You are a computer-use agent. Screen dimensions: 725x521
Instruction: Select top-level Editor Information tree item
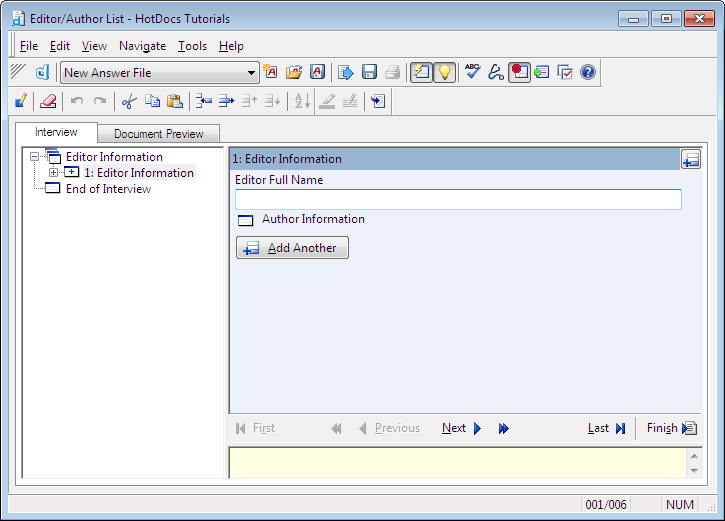114,157
